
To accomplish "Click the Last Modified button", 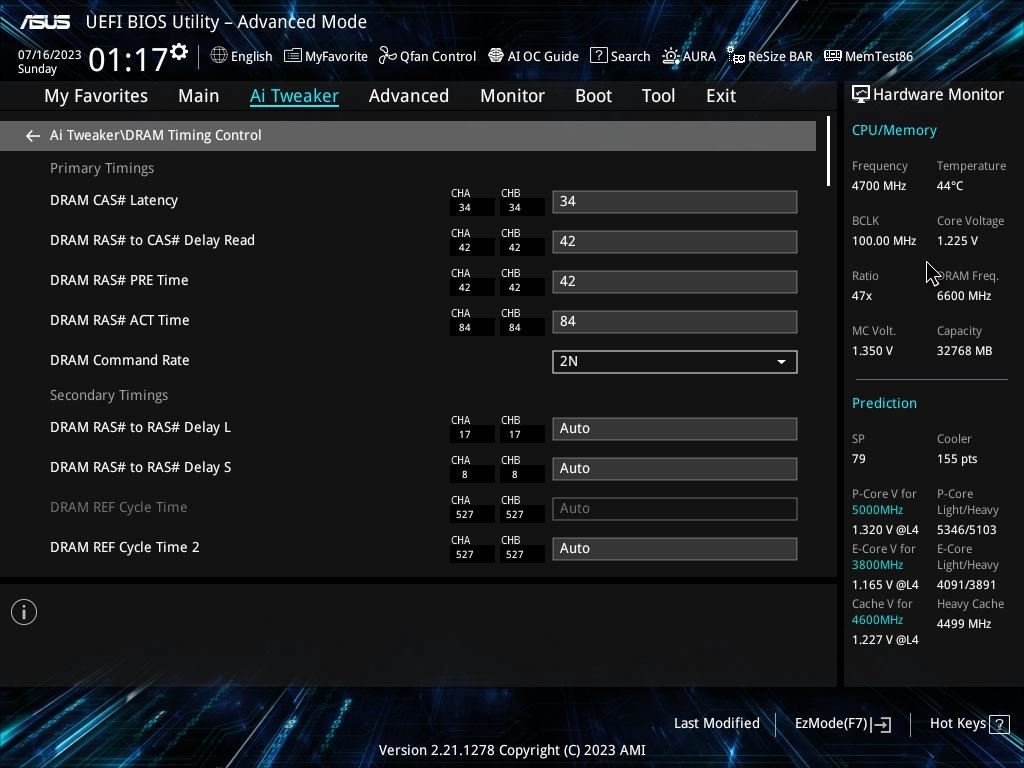I will tap(716, 724).
